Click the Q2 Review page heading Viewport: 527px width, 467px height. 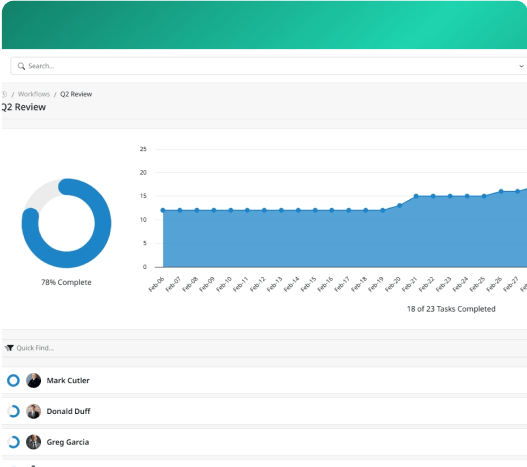coord(24,107)
